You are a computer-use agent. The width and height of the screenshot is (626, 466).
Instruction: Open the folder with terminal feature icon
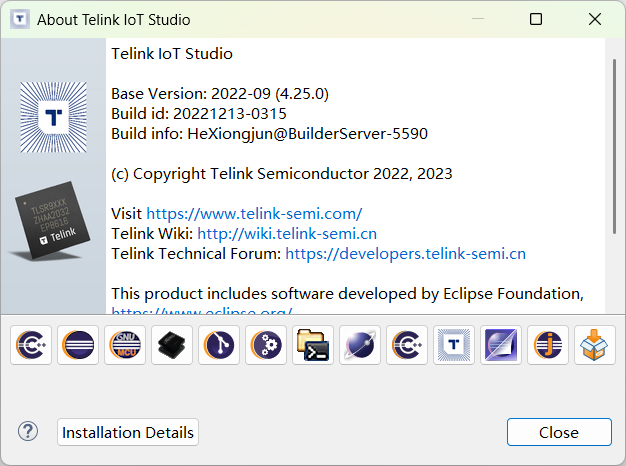tap(313, 345)
